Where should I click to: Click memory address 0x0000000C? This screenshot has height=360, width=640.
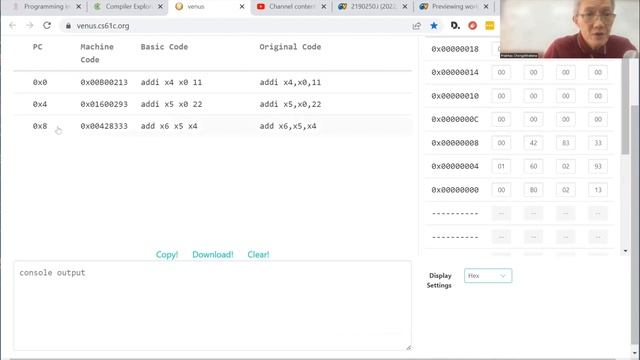455,119
